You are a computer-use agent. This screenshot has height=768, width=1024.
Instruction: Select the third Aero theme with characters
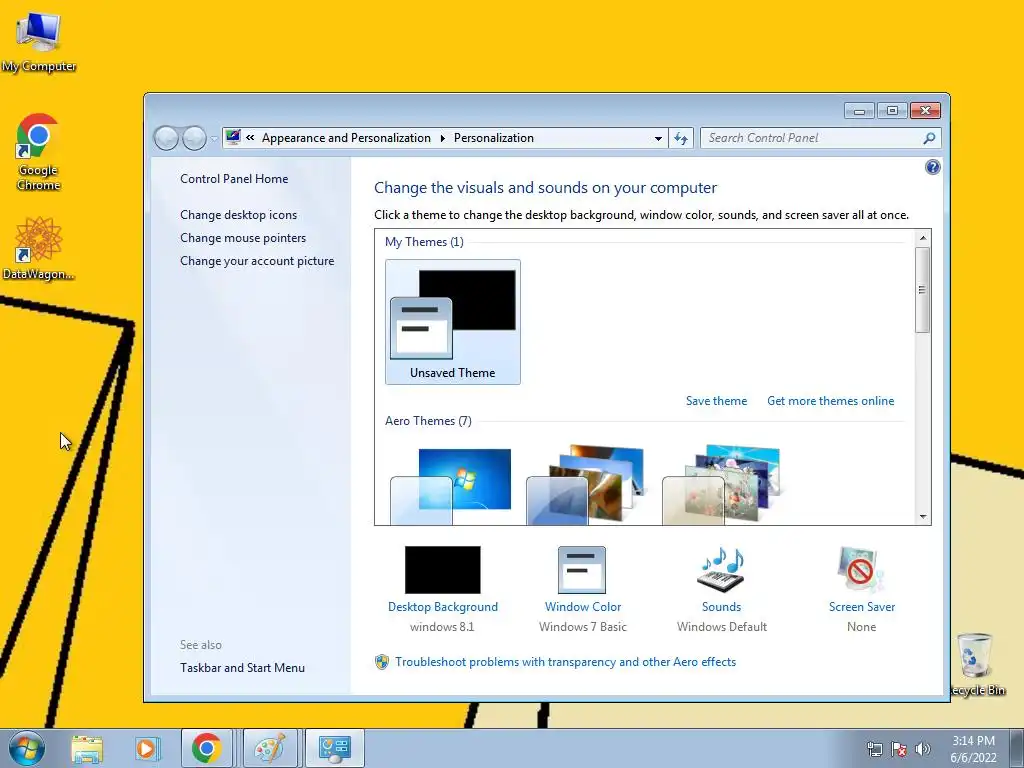point(722,484)
